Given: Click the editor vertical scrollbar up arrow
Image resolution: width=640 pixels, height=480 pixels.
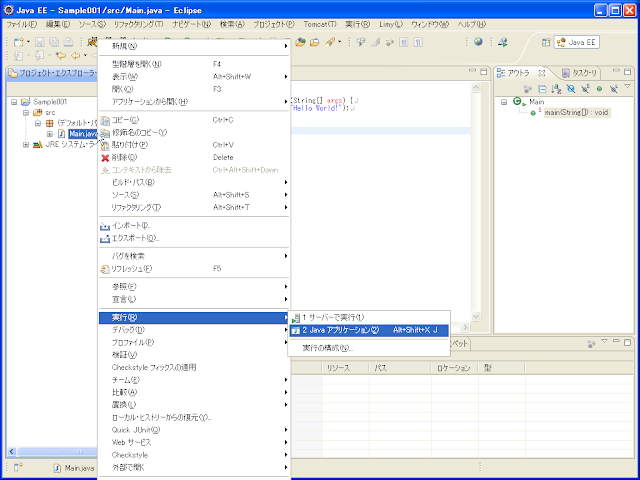Looking at the screenshot, I should tap(476, 88).
